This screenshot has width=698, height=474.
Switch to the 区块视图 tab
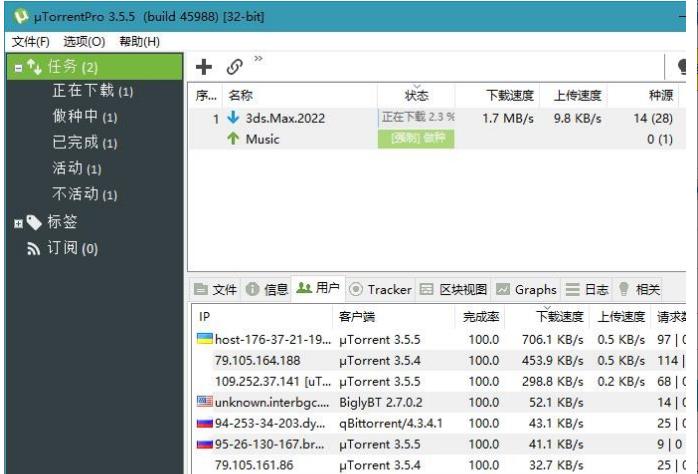(x=454, y=289)
